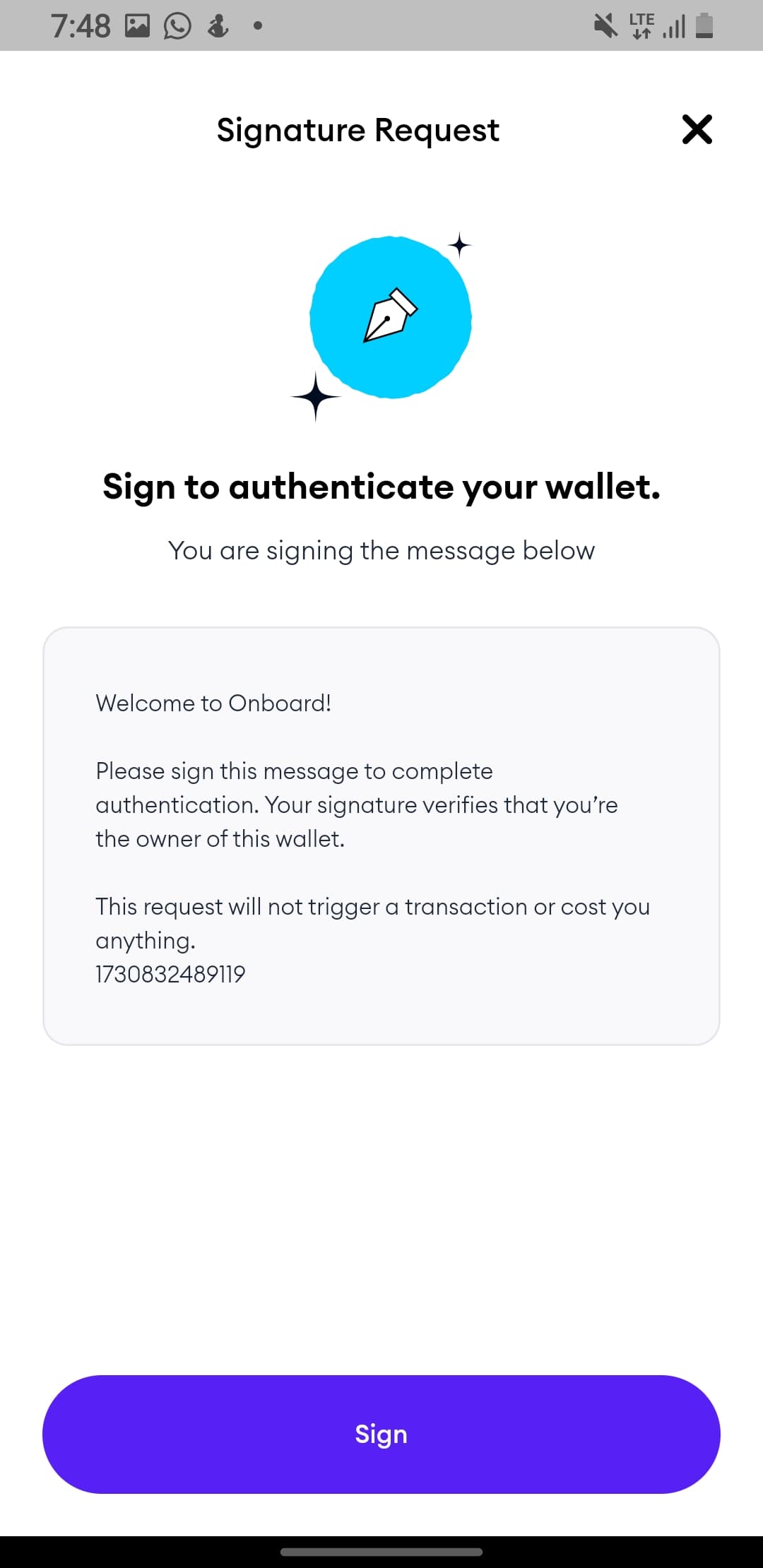Screen dimensions: 763x1568
Task: Tap the LTE network indicator
Action: pos(641,26)
